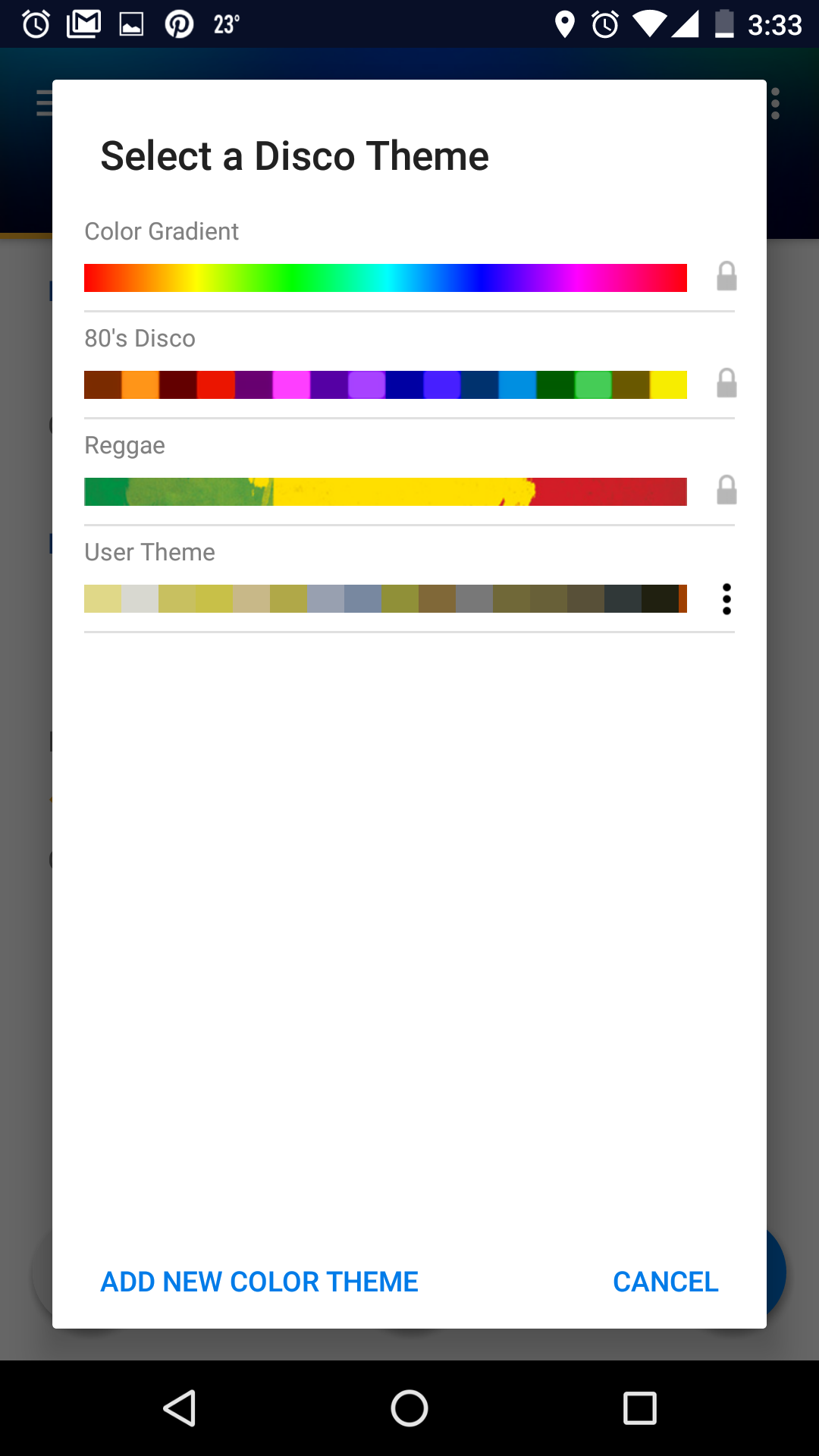
Task: Tap the 80's Disco lock icon
Action: pos(726,384)
